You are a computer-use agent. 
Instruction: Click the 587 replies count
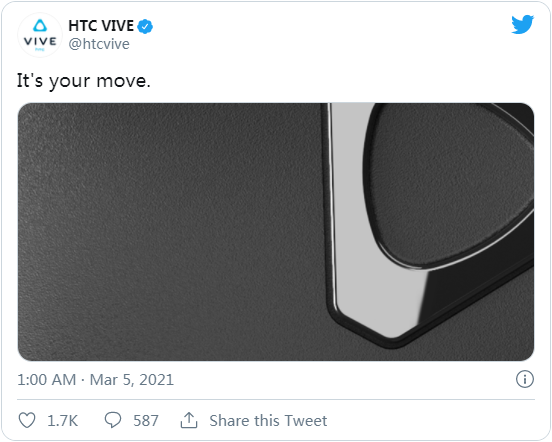[146, 421]
